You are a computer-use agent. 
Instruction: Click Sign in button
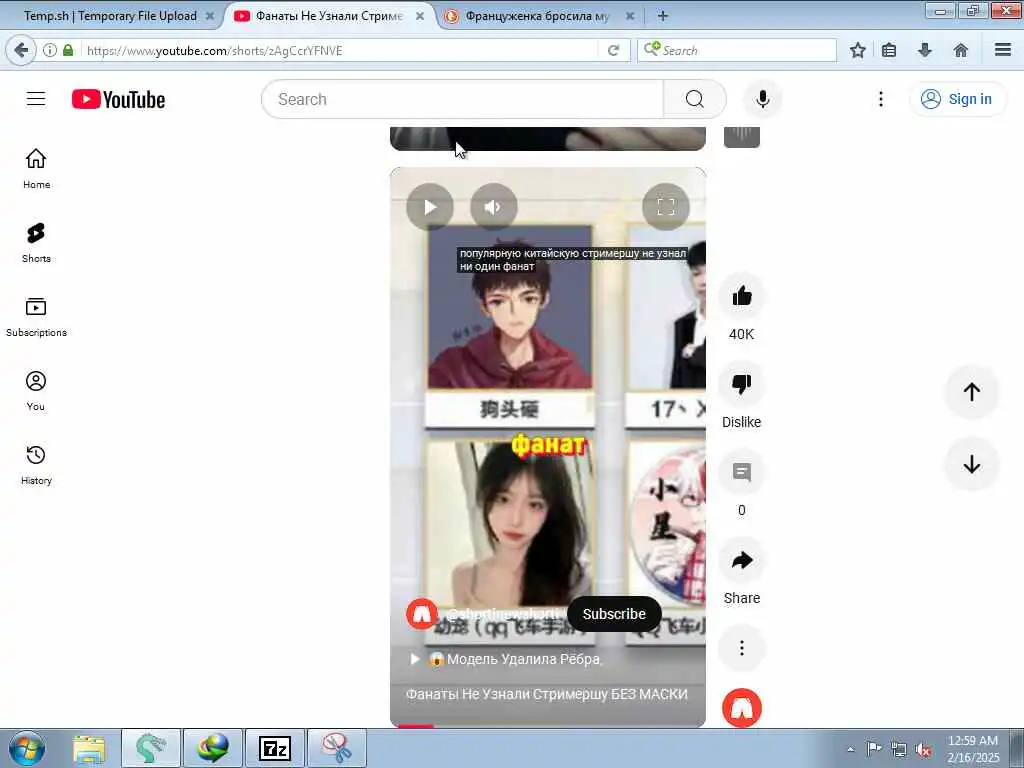[958, 99]
